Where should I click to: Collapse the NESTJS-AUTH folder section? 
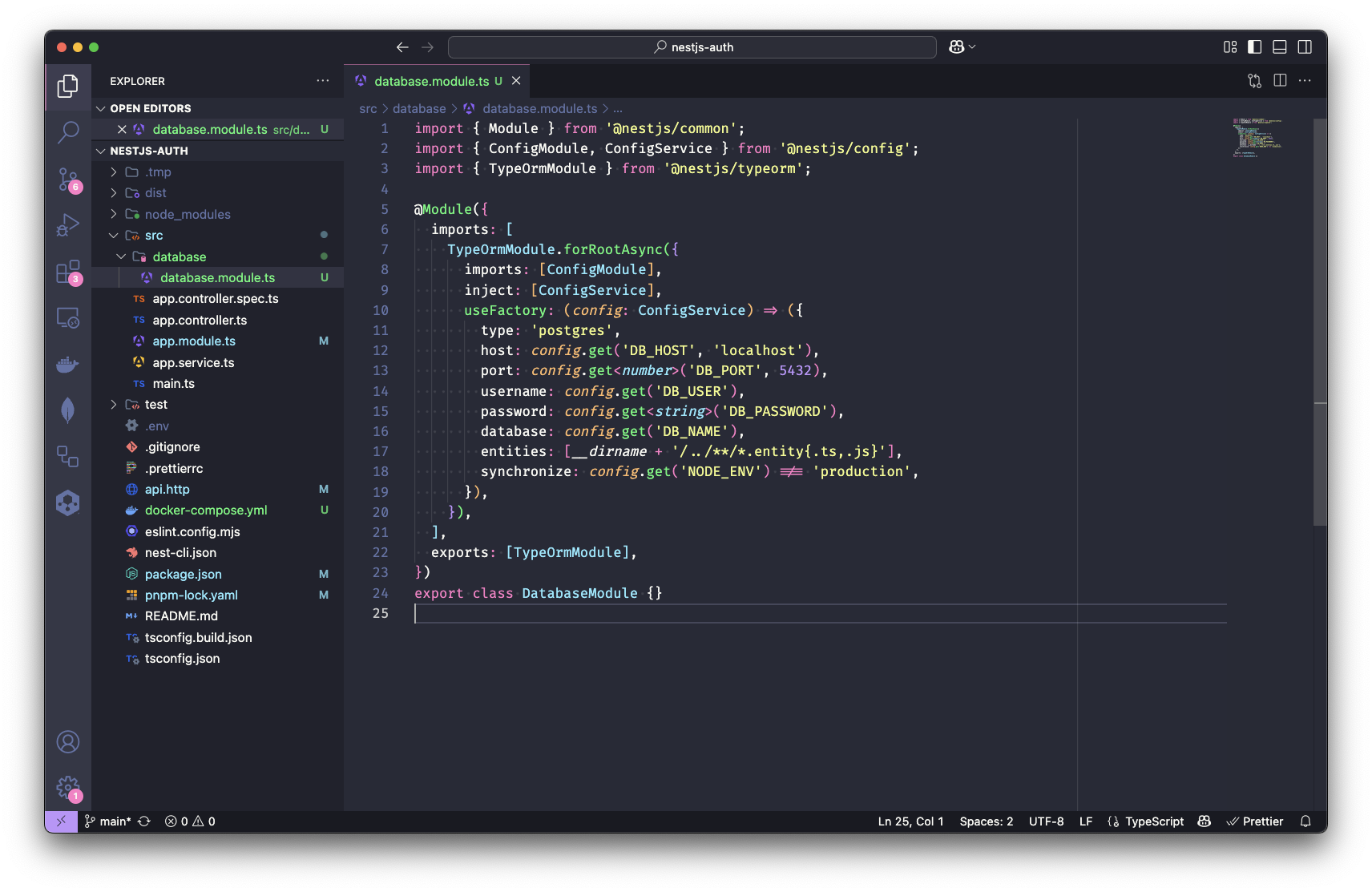101,151
